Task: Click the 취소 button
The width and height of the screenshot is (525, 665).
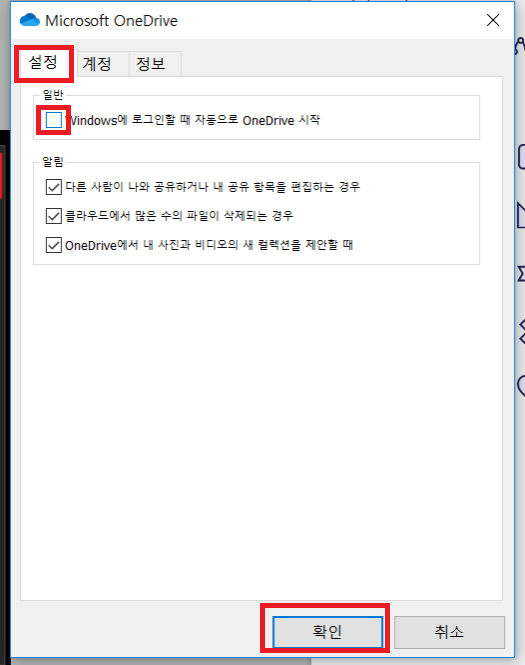Action: coord(449,632)
